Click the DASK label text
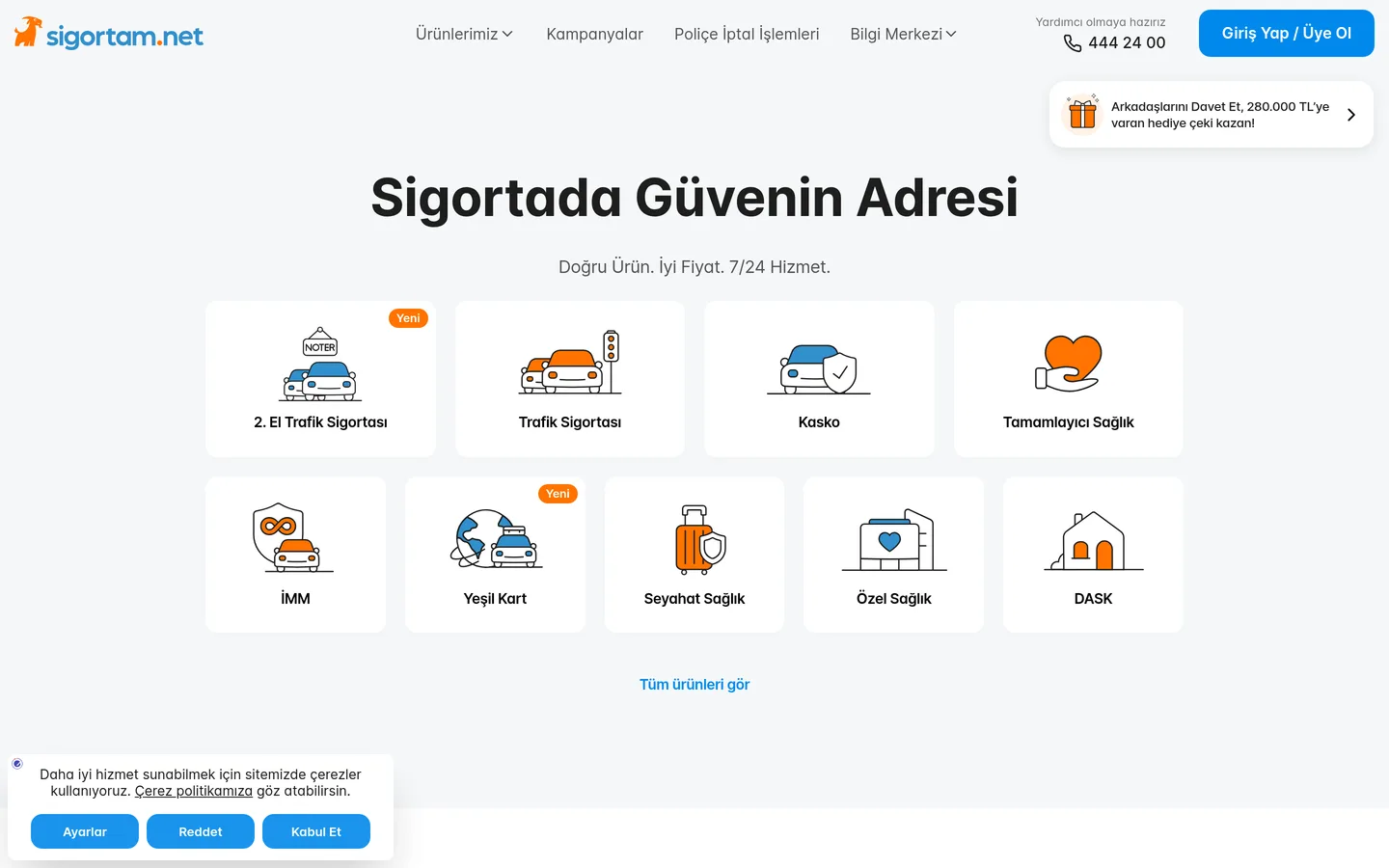This screenshot has height=868, width=1389. 1093,598
